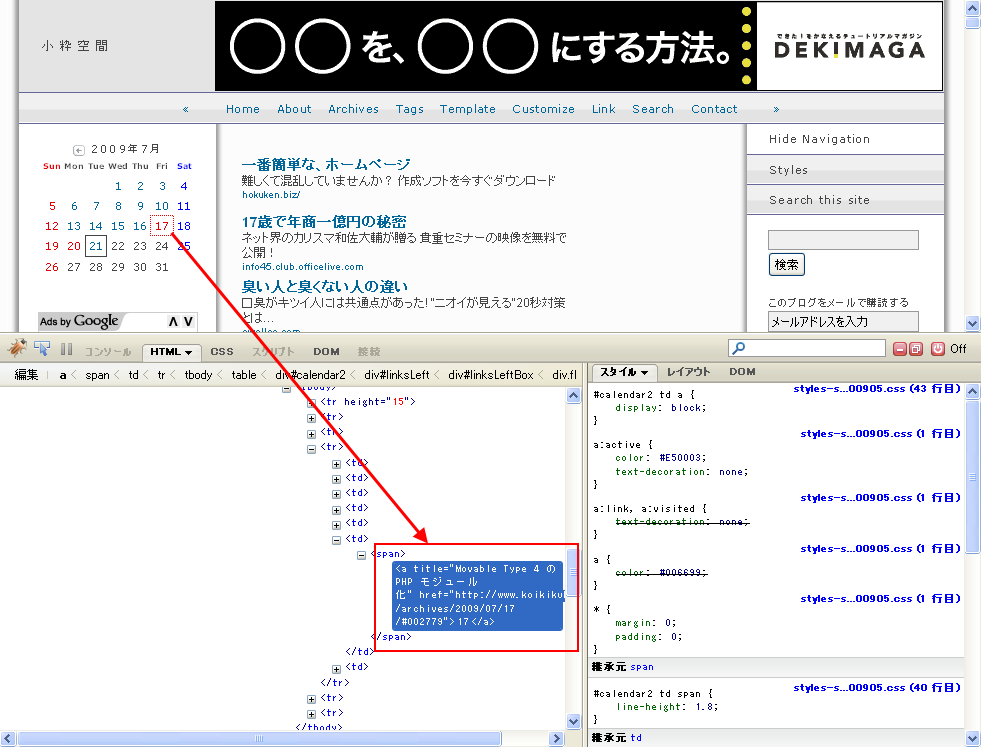Image resolution: width=981 pixels, height=747 pixels.
Task: Detach Firebug into a separate window
Action: pos(916,349)
